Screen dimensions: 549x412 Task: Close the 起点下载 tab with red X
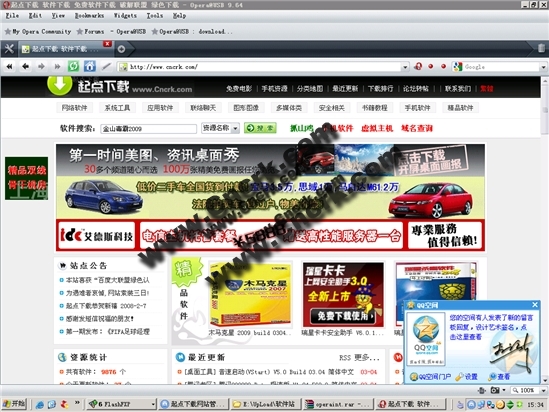tap(107, 44)
